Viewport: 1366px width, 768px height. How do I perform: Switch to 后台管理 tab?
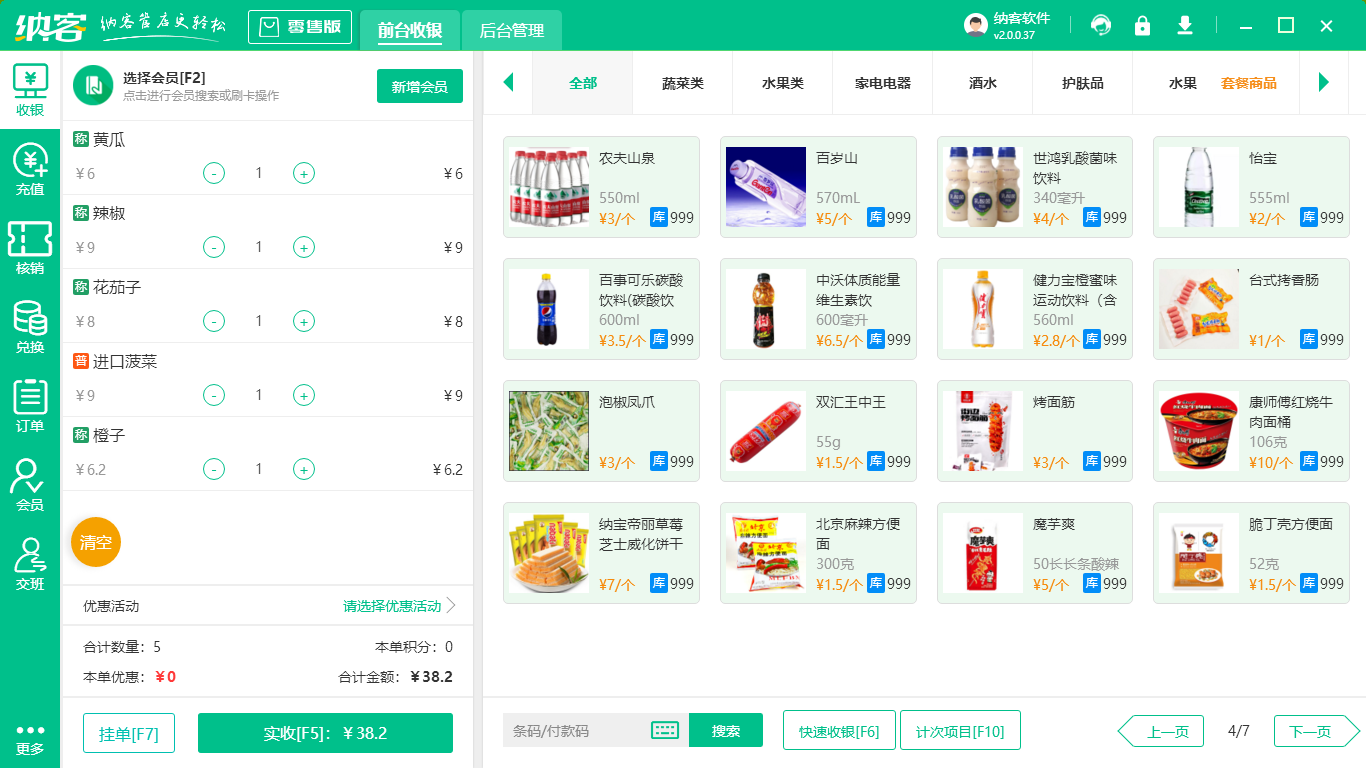pyautogui.click(x=512, y=31)
